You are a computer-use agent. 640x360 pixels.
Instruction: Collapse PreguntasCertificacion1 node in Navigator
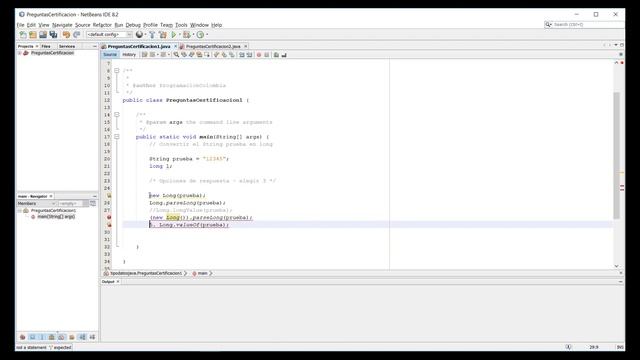[x=19, y=211]
